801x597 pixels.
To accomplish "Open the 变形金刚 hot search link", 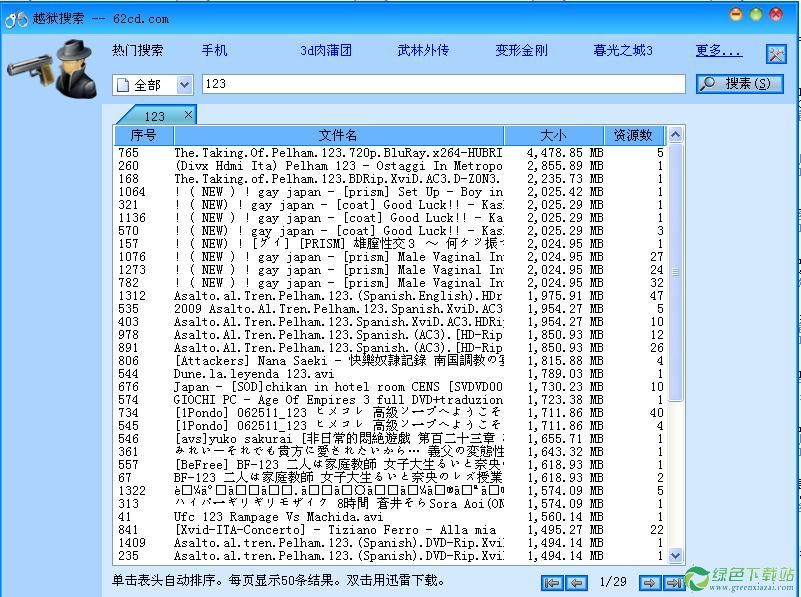I will click(521, 50).
